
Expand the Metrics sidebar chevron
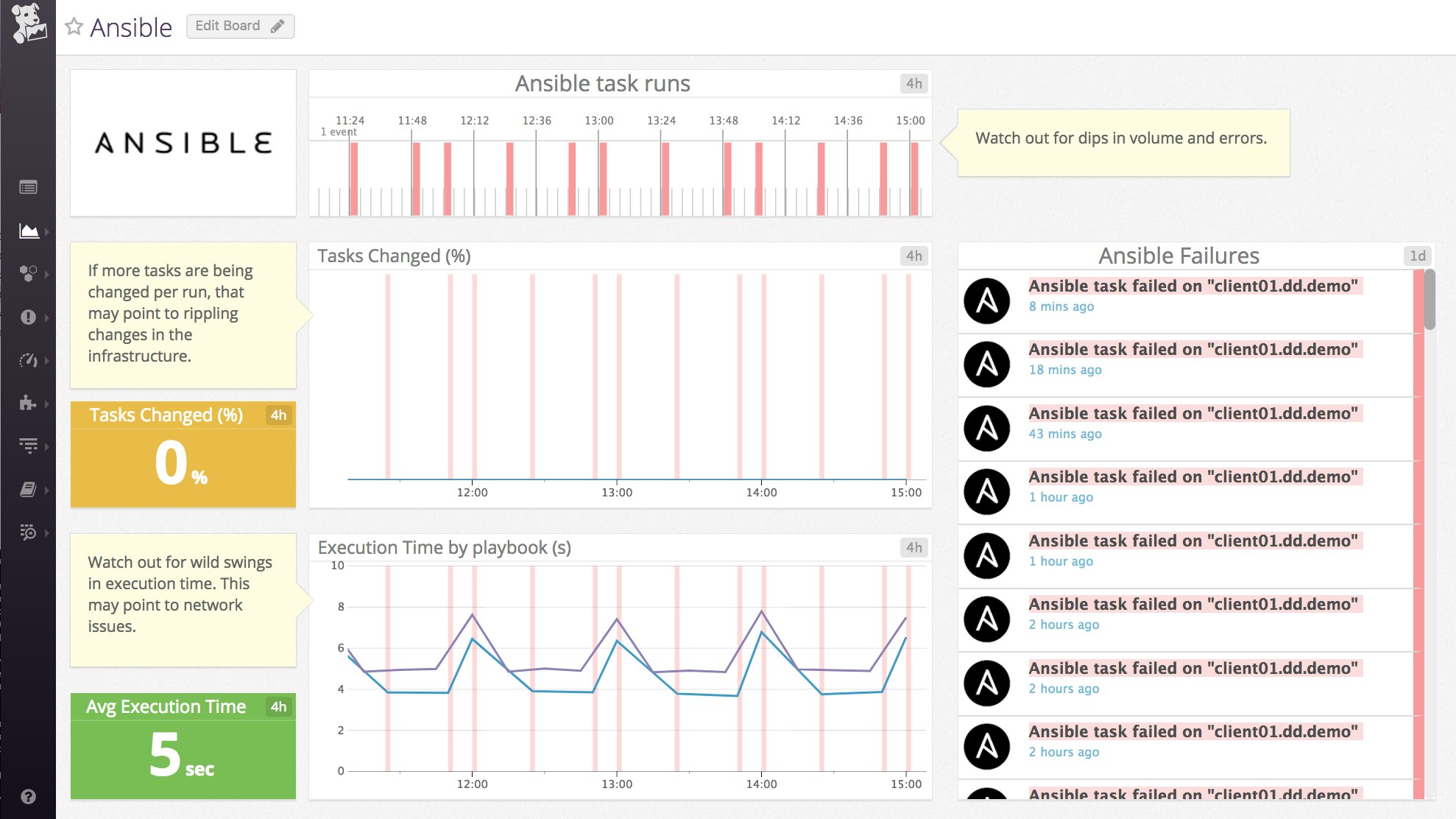click(47, 231)
